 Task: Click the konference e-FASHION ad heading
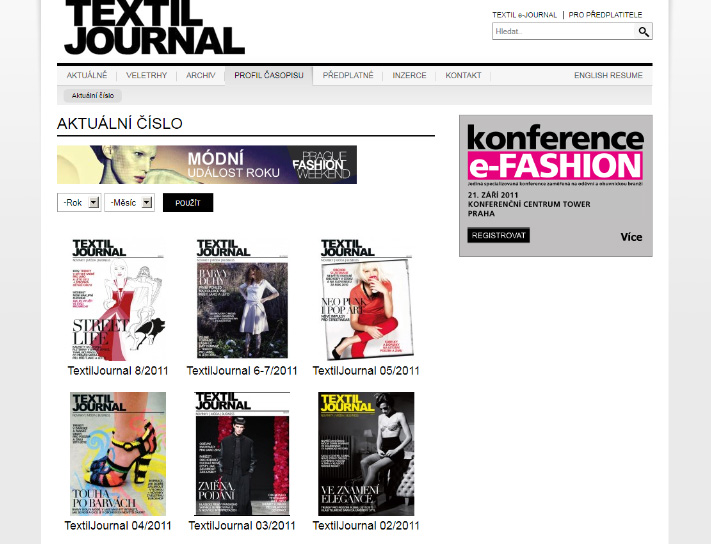coord(555,152)
